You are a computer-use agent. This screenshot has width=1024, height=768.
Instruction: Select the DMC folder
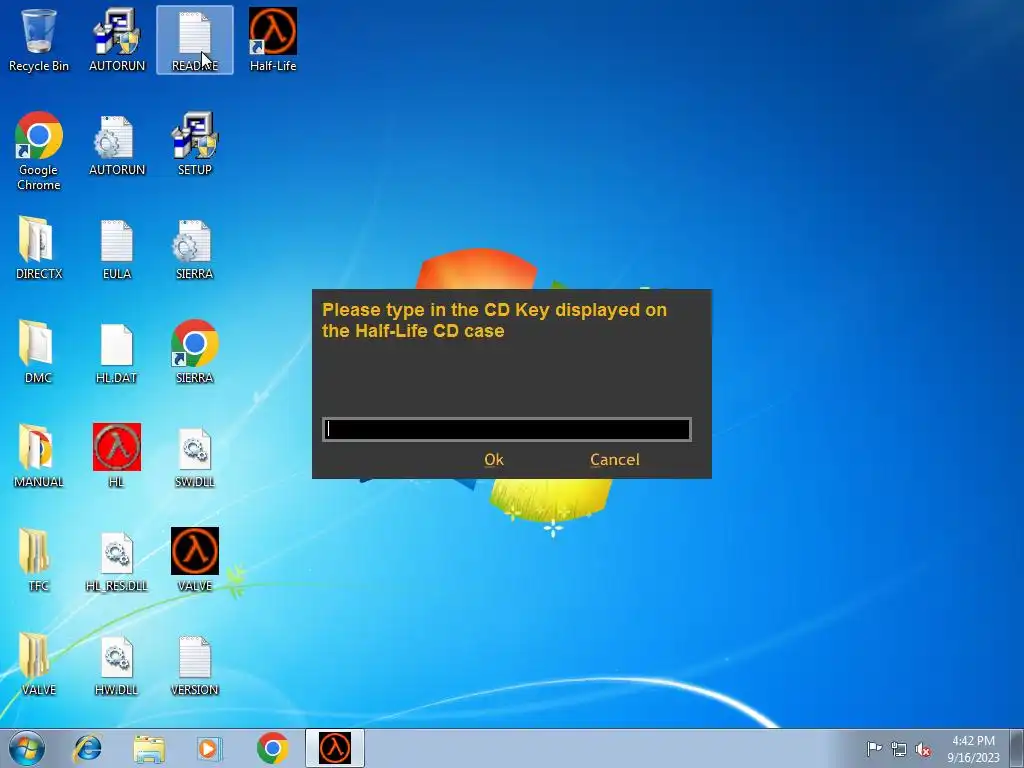[39, 353]
